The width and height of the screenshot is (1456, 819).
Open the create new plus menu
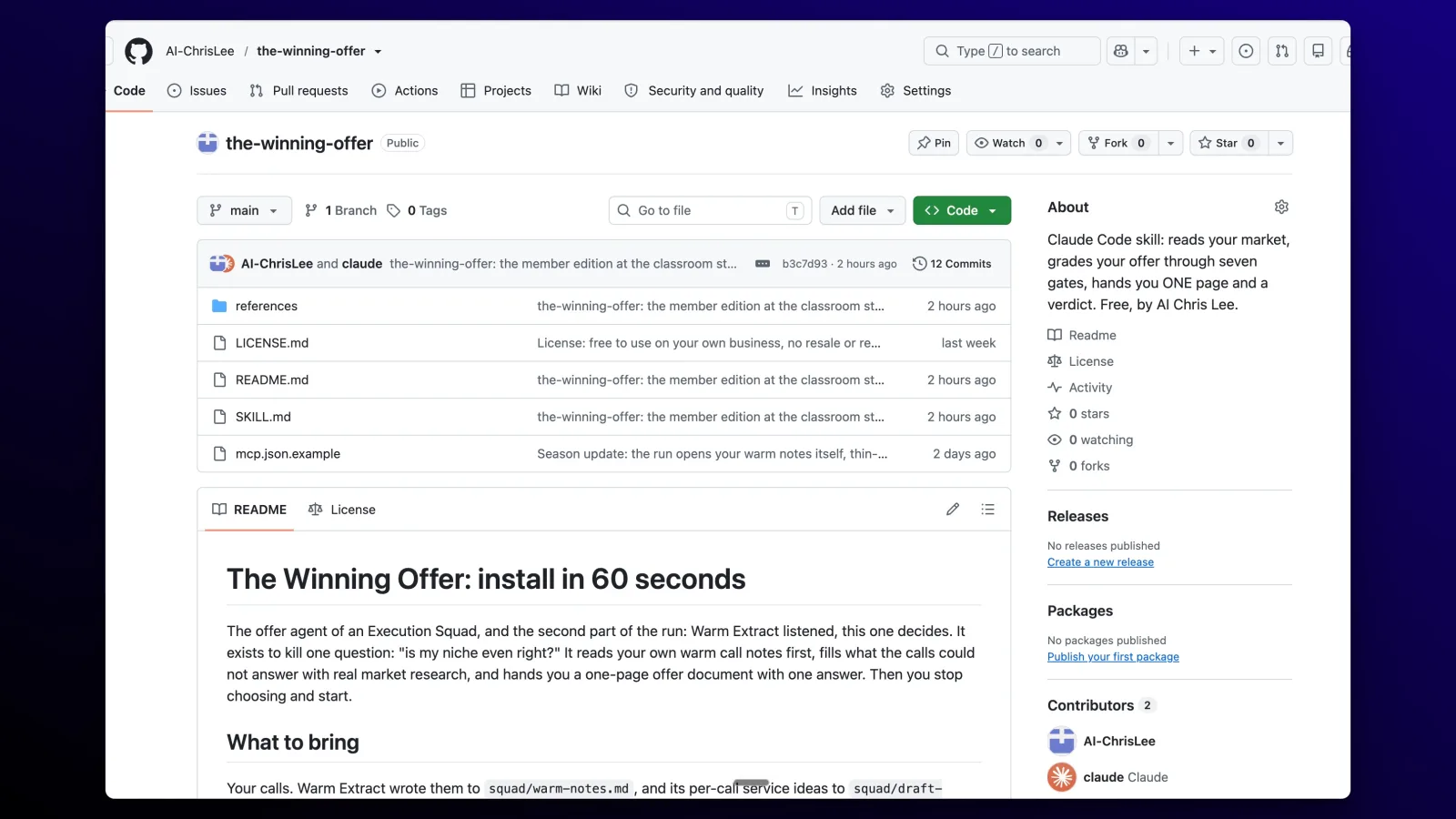pos(1202,51)
